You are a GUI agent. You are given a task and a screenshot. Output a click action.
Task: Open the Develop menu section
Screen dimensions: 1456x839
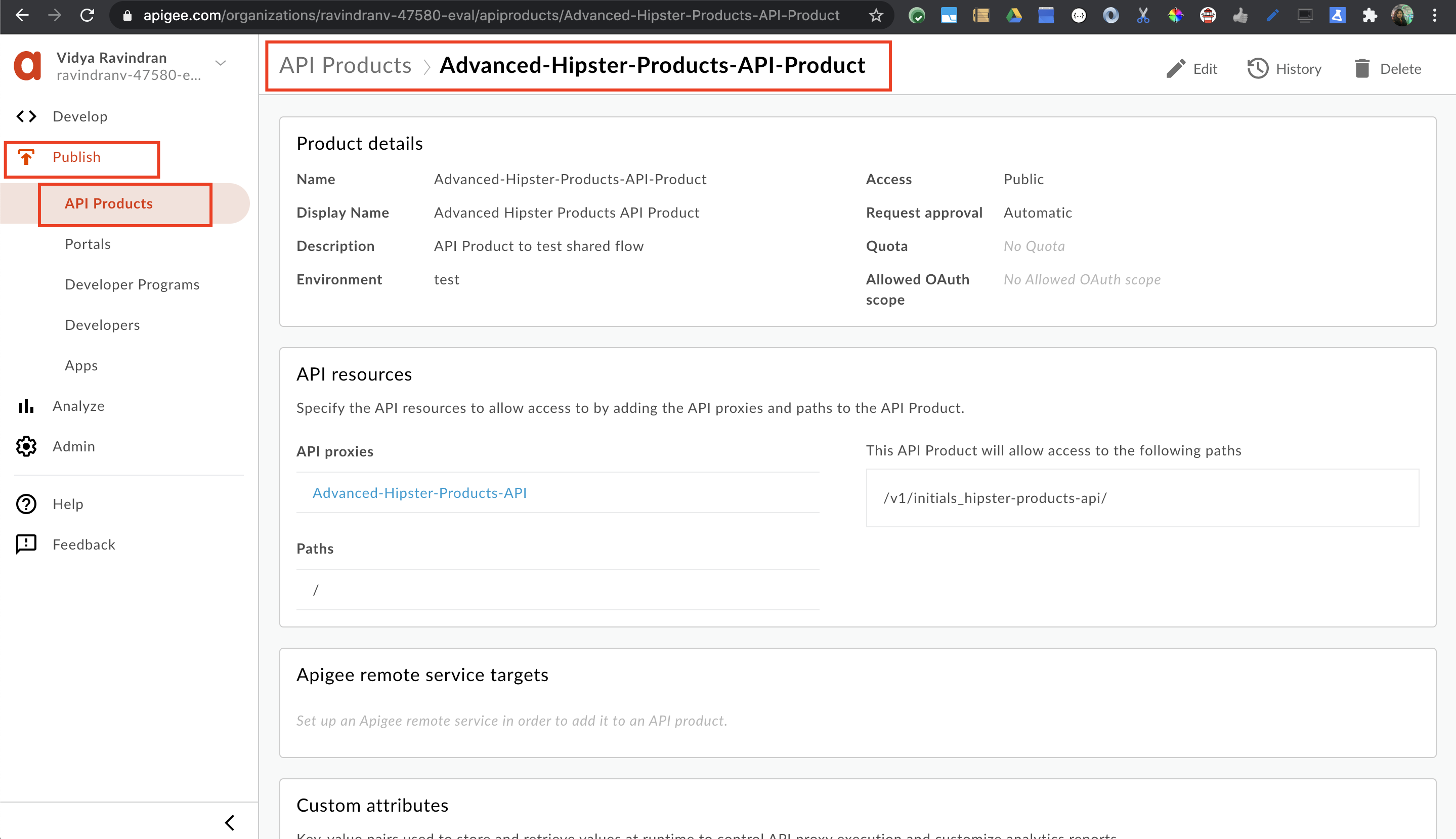(80, 116)
